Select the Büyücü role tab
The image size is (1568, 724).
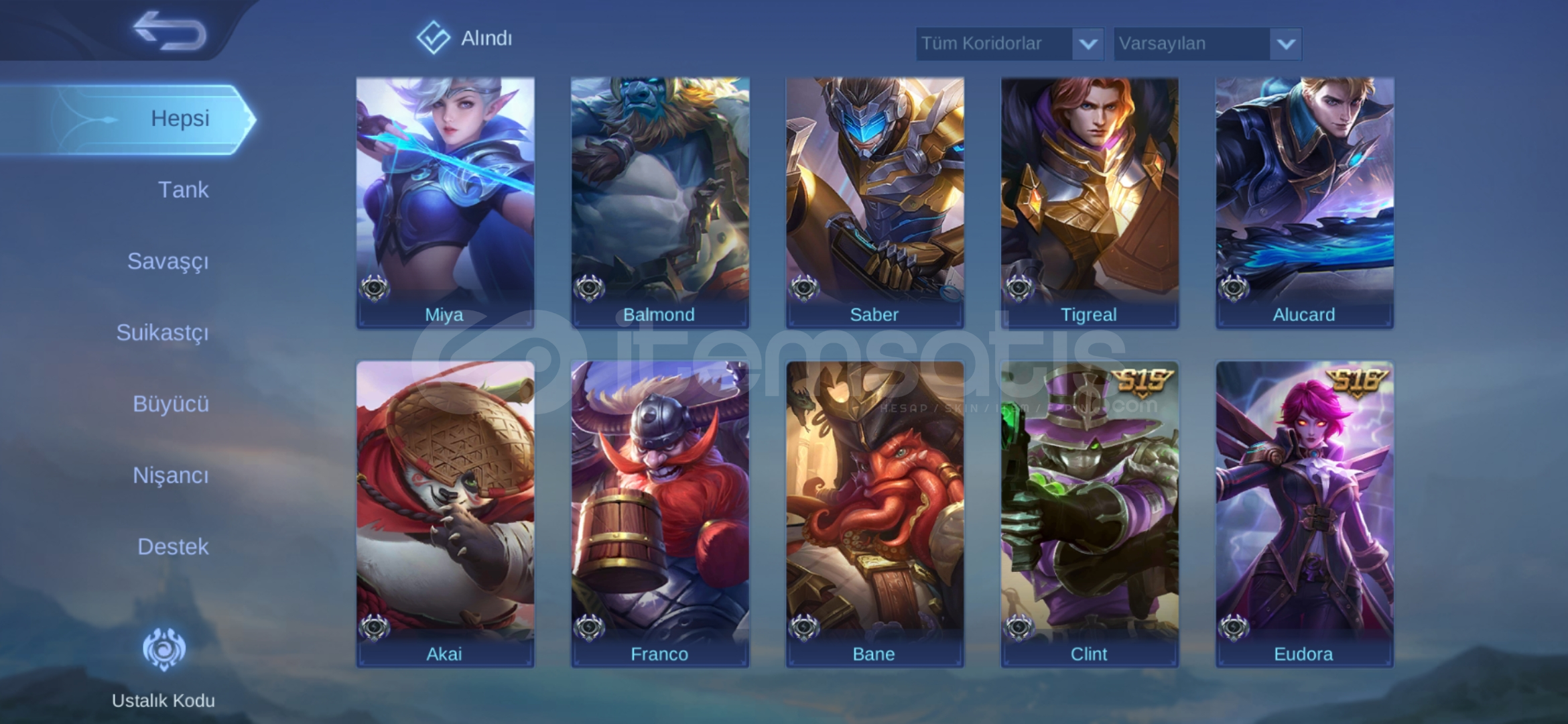(171, 404)
